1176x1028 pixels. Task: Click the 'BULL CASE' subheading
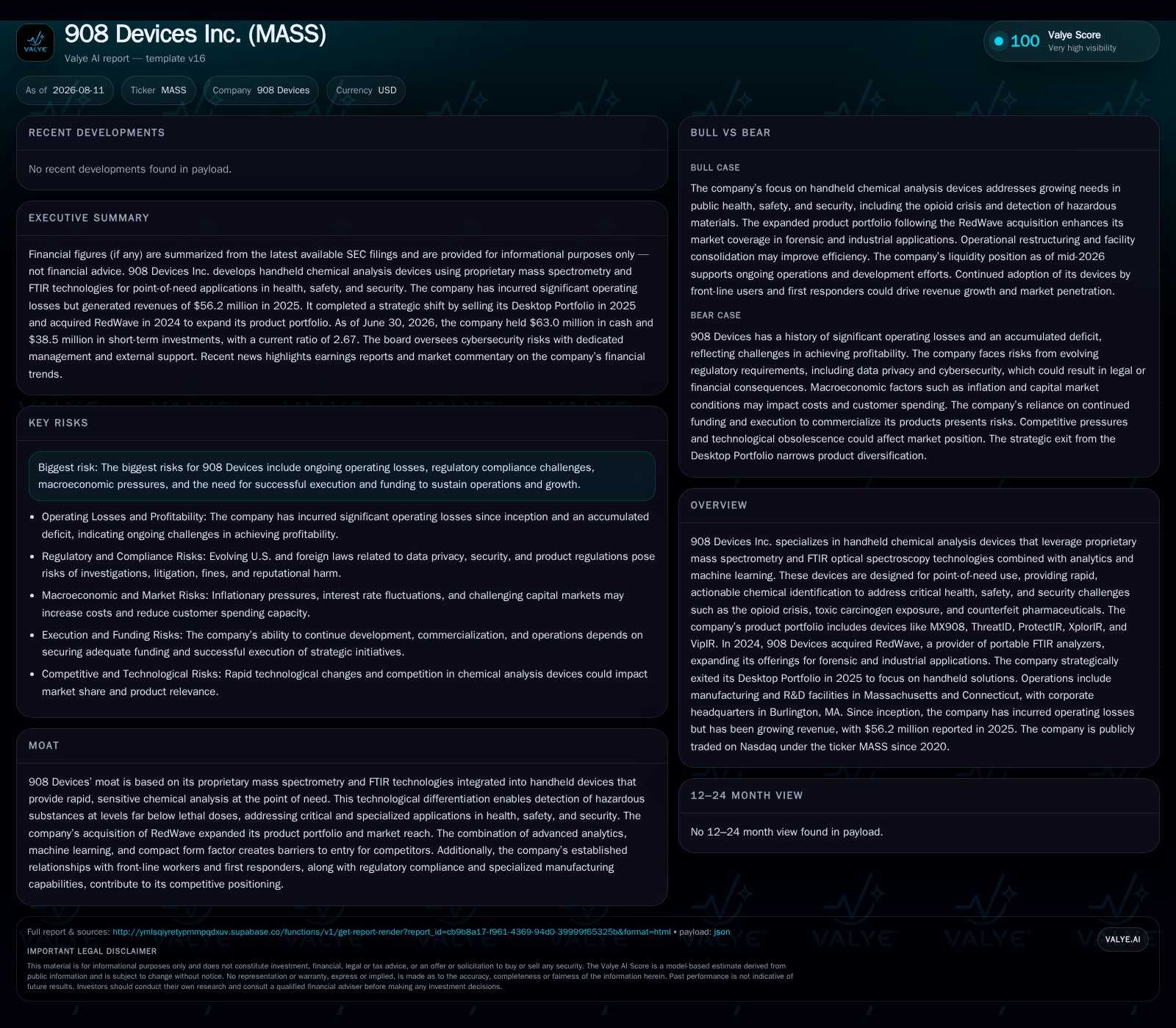(715, 168)
